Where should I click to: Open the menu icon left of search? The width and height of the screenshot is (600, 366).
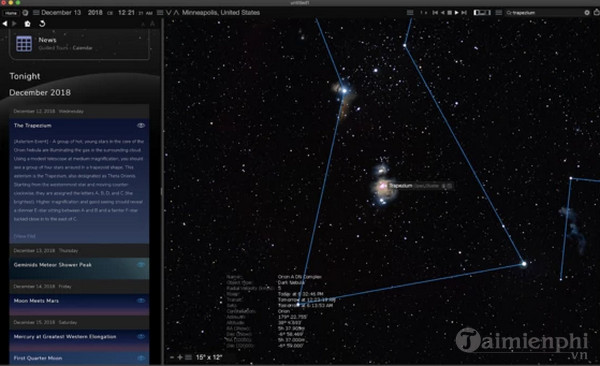tap(499, 13)
